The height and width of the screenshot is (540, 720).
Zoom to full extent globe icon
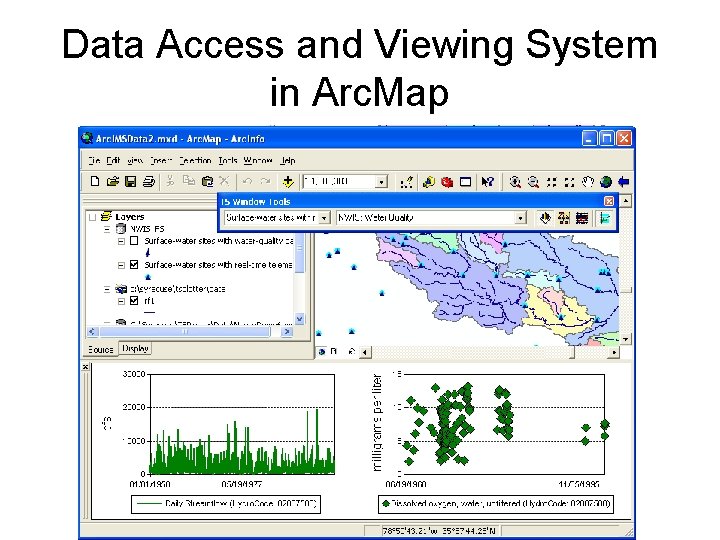(x=606, y=182)
